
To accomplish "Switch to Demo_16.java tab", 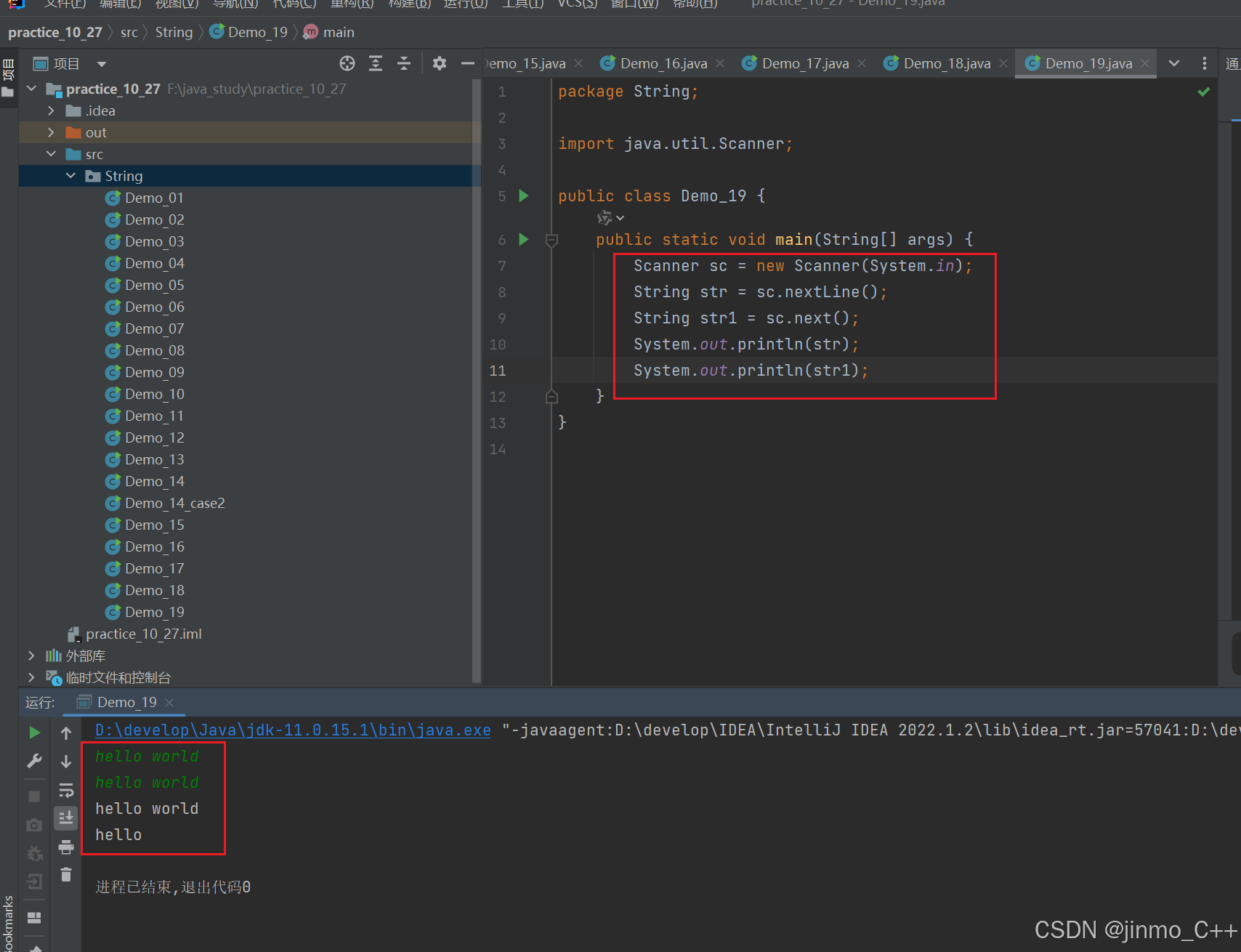I will click(663, 63).
